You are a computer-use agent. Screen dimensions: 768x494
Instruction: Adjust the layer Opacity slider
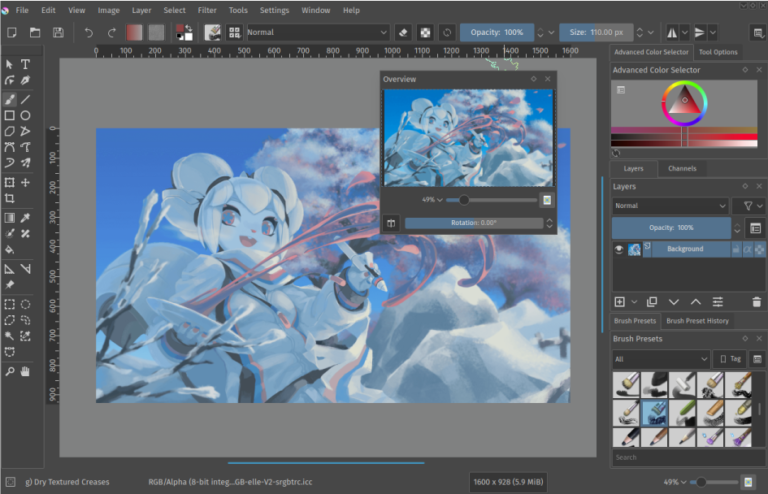click(671, 228)
